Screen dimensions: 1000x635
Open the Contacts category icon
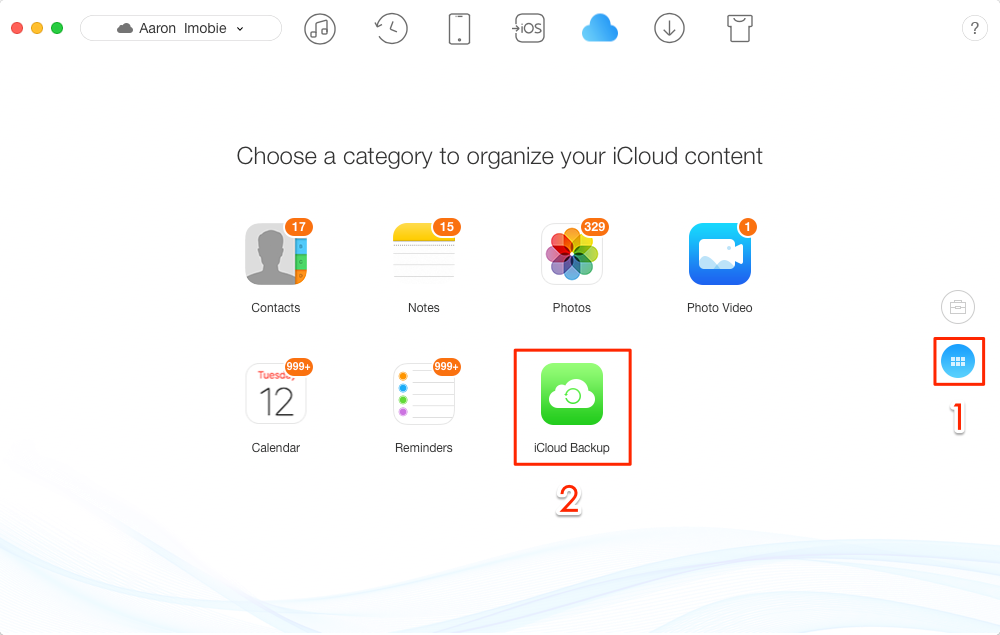pos(276,254)
